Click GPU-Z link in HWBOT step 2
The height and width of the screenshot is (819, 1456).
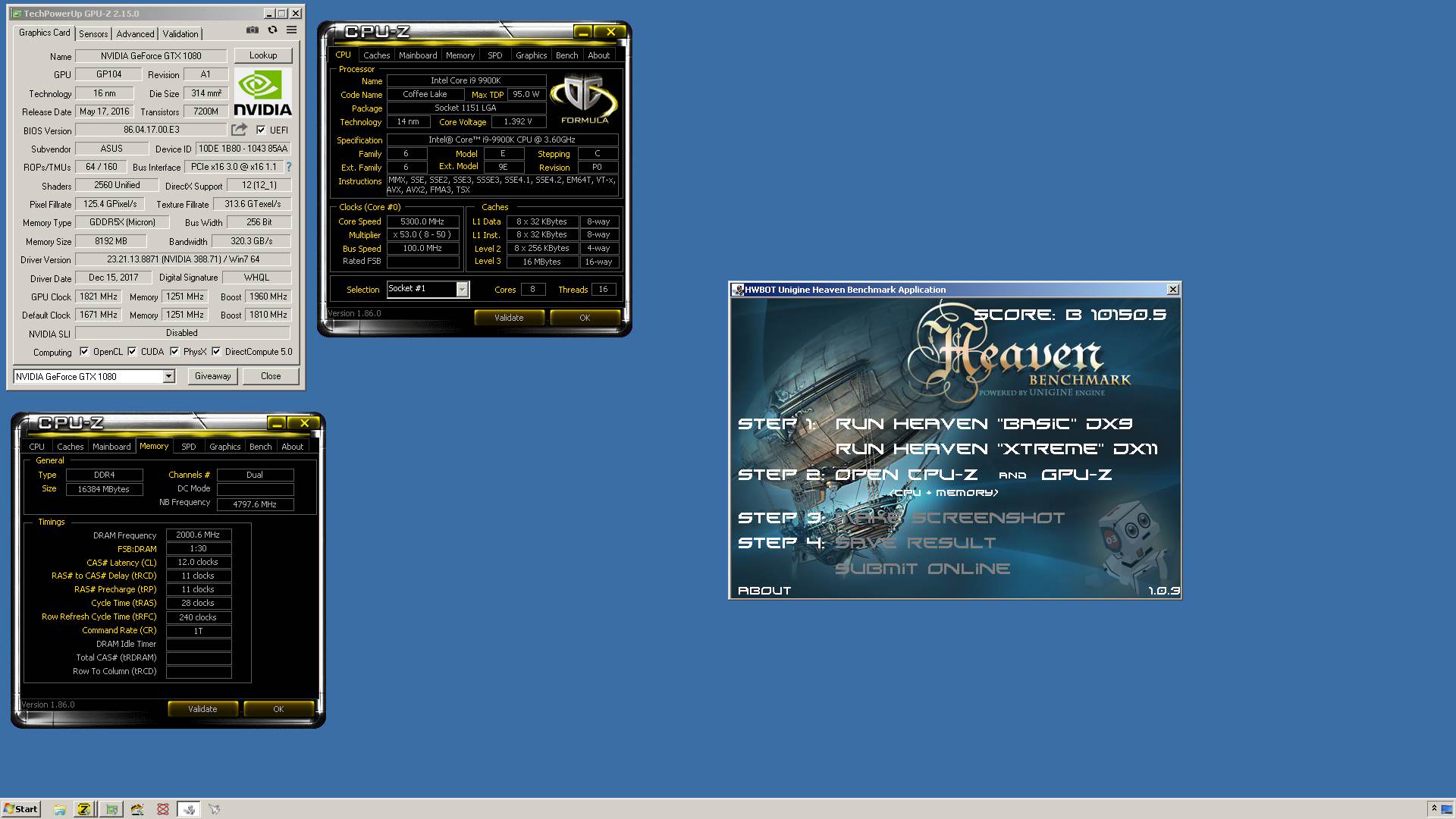click(x=1076, y=475)
